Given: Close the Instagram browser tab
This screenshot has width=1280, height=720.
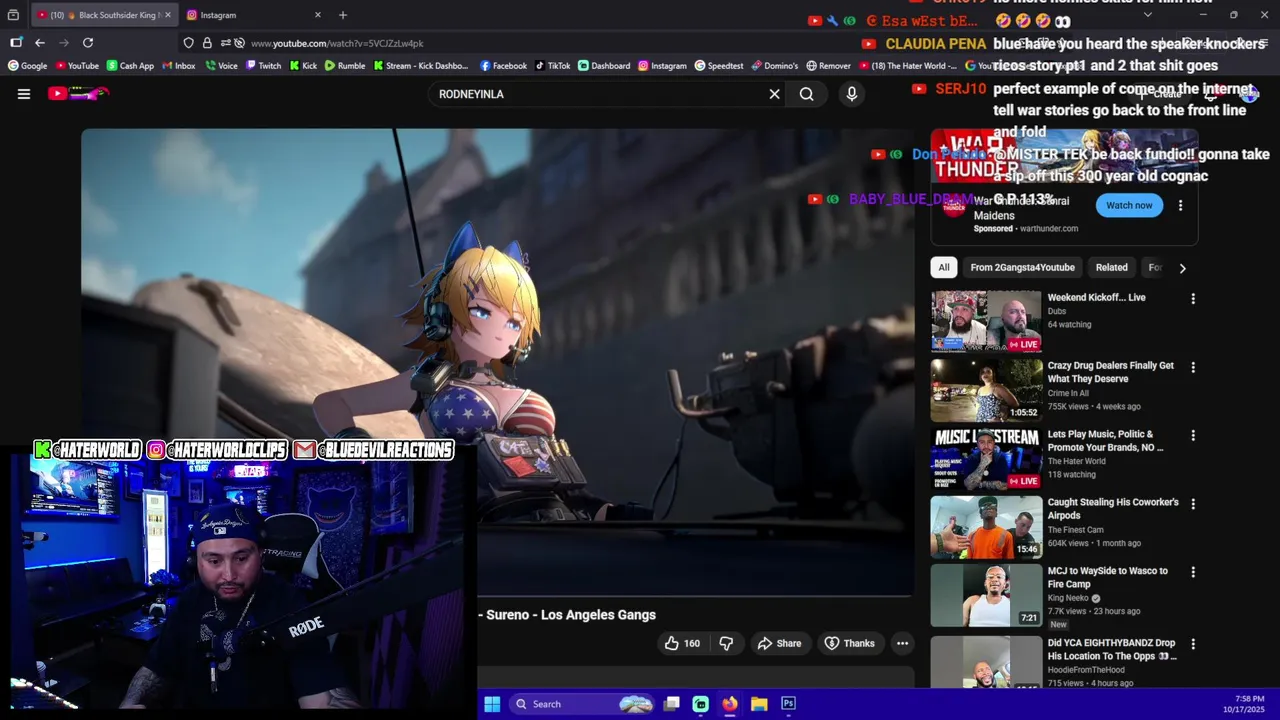Looking at the screenshot, I should (x=318, y=15).
